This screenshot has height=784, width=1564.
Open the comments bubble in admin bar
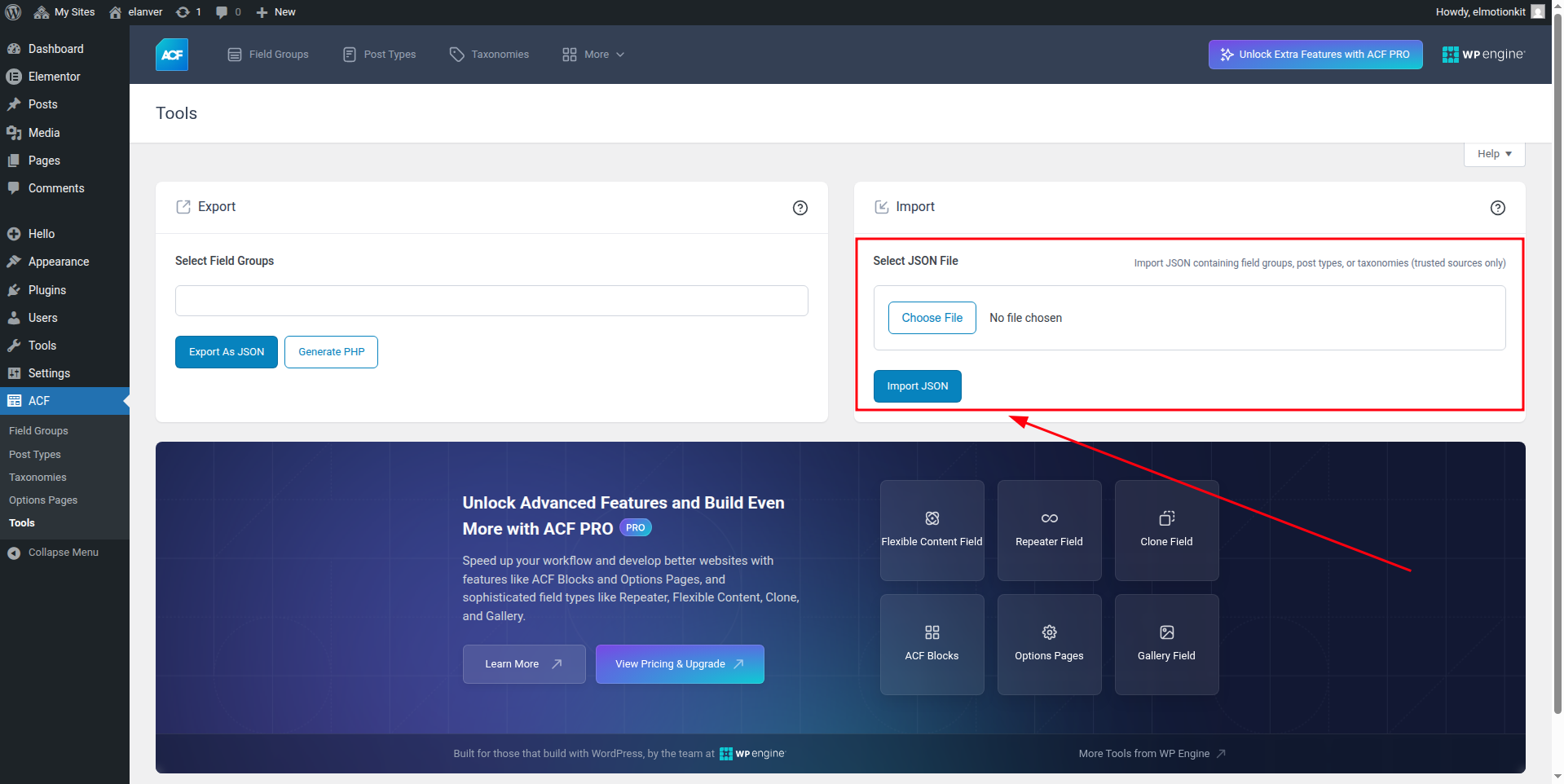[228, 12]
